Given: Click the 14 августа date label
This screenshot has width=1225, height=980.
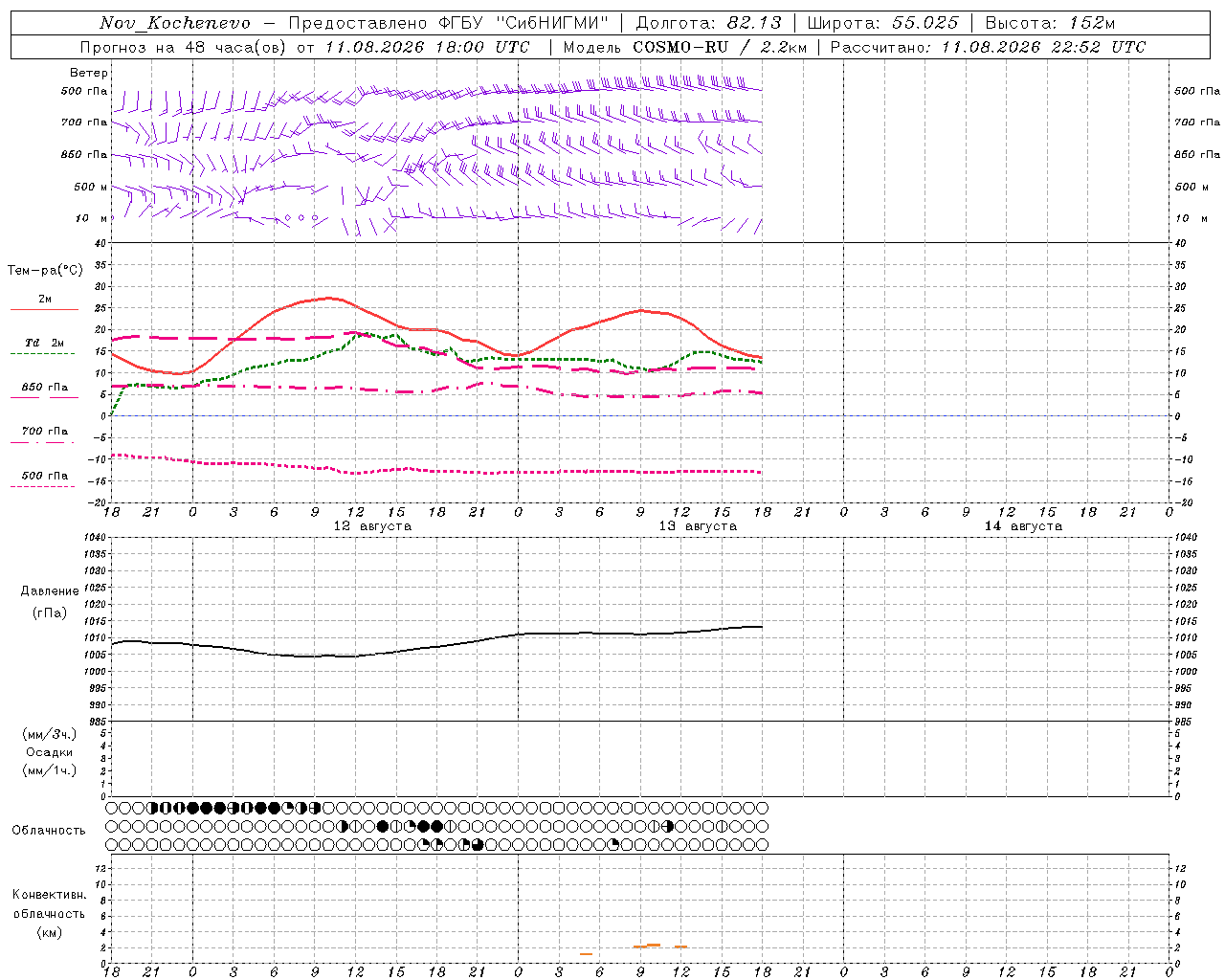Looking at the screenshot, I should click(x=1023, y=526).
